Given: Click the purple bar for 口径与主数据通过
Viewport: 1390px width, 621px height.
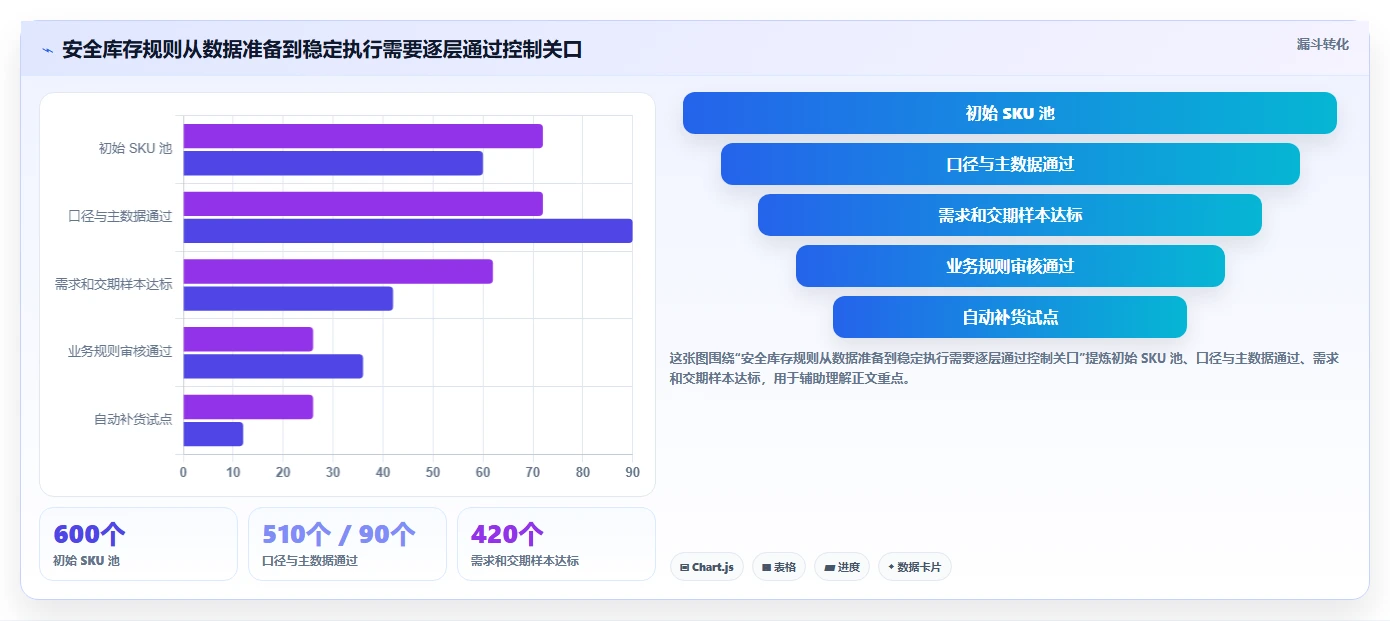Looking at the screenshot, I should pyautogui.click(x=363, y=204).
